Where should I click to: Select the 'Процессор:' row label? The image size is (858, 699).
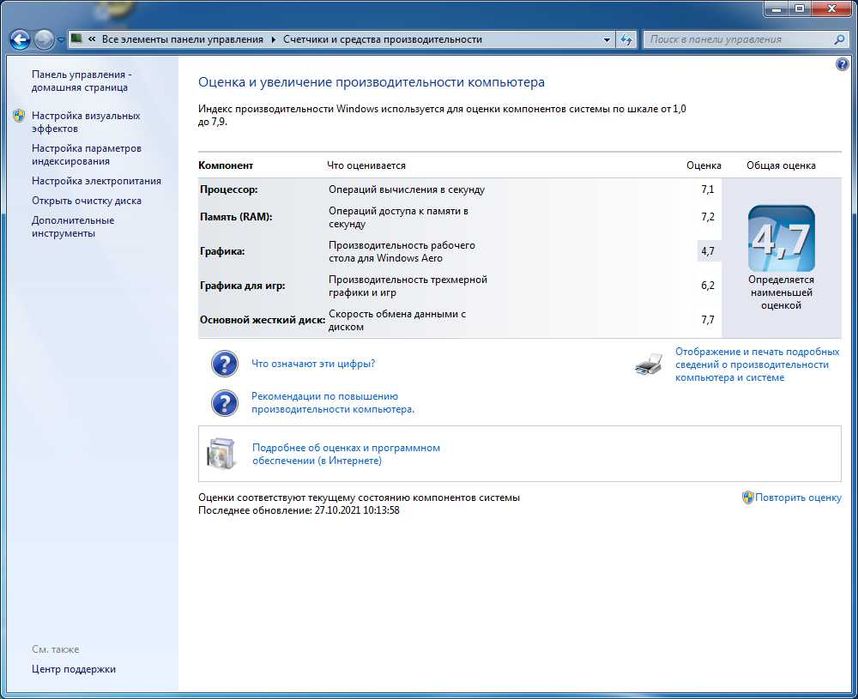pyautogui.click(x=229, y=189)
